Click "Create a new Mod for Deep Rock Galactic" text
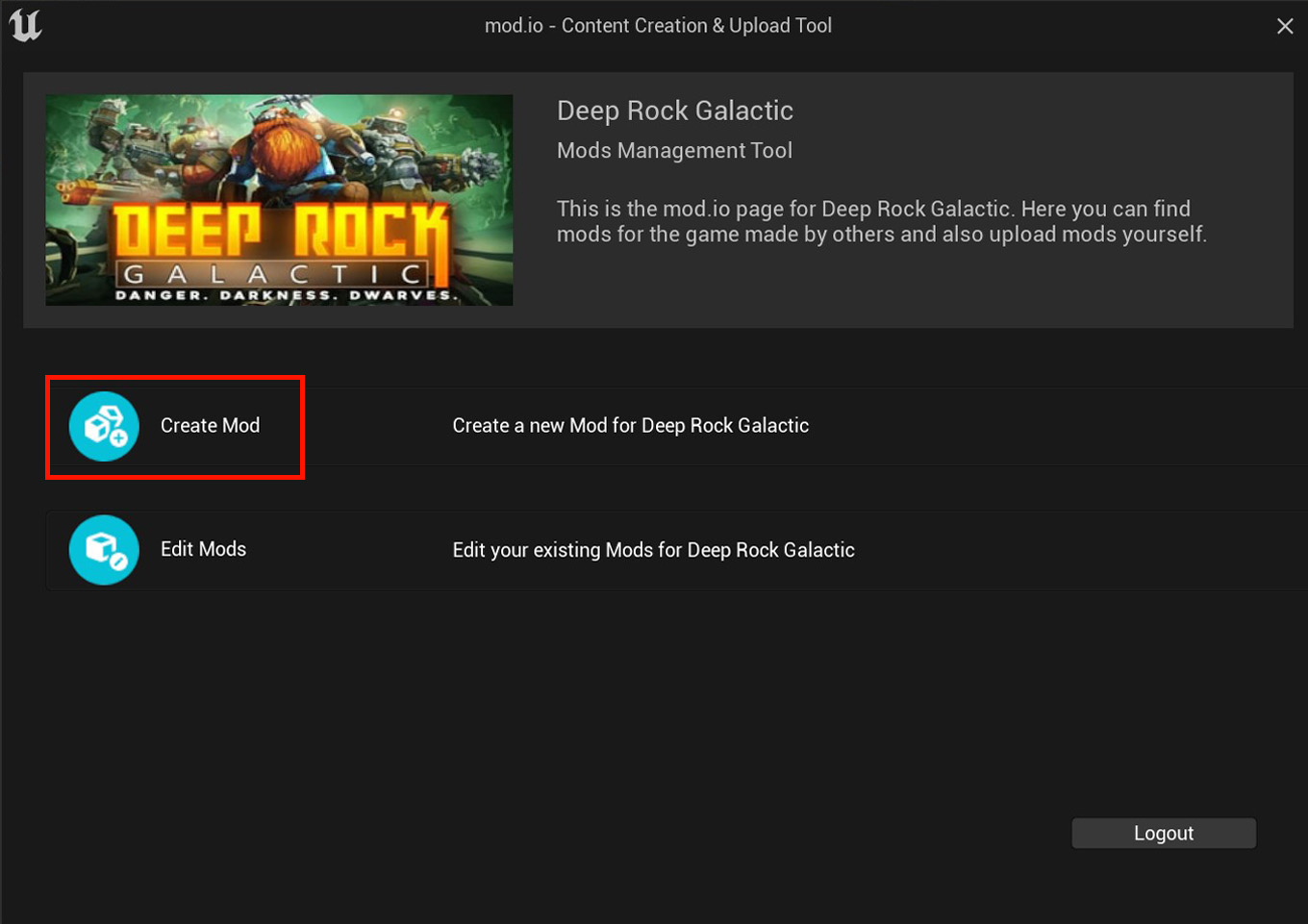This screenshot has height=924, width=1308. (x=630, y=425)
